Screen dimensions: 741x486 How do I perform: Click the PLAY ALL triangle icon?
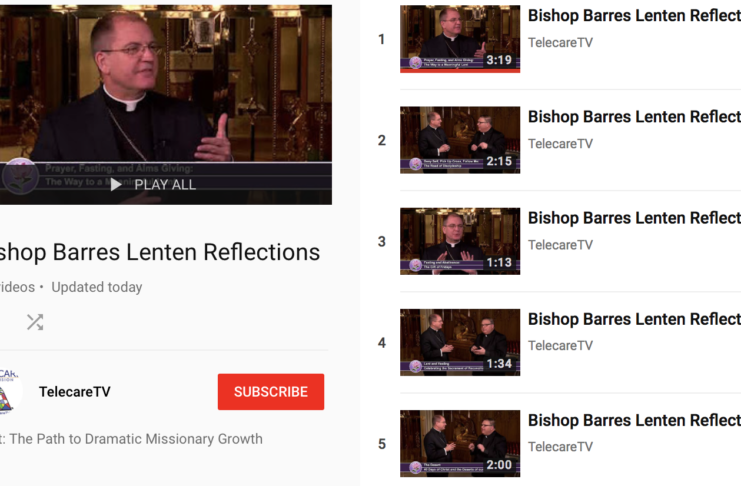[x=115, y=185]
